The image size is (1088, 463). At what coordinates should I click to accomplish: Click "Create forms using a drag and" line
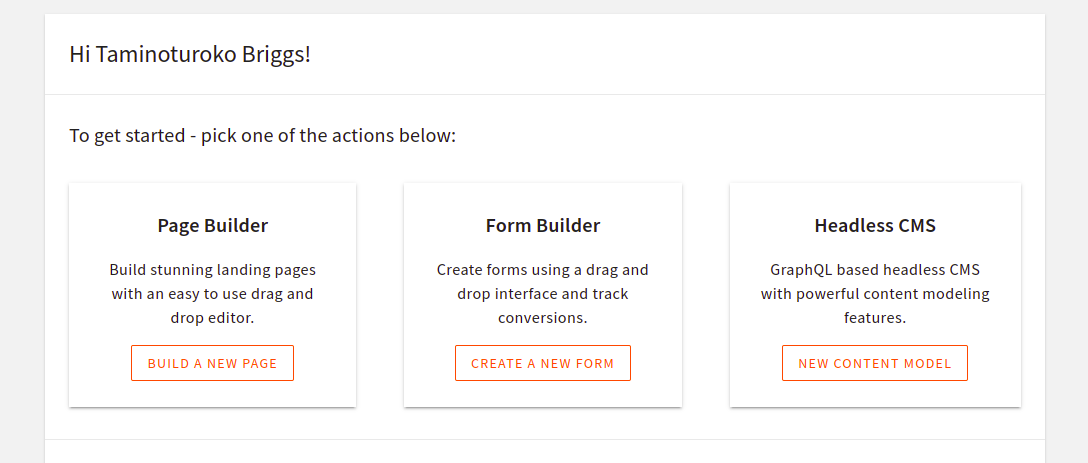542,270
